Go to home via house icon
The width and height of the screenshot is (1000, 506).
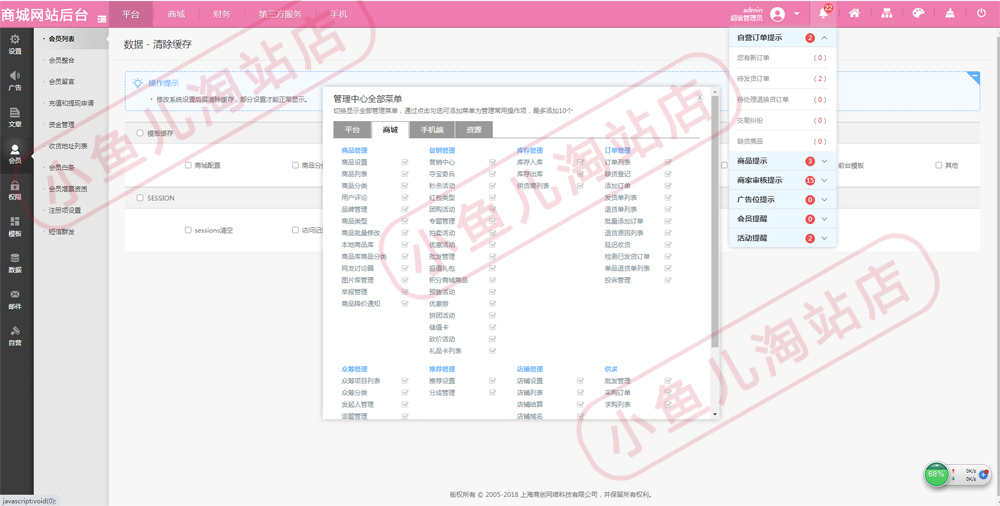pyautogui.click(x=855, y=13)
